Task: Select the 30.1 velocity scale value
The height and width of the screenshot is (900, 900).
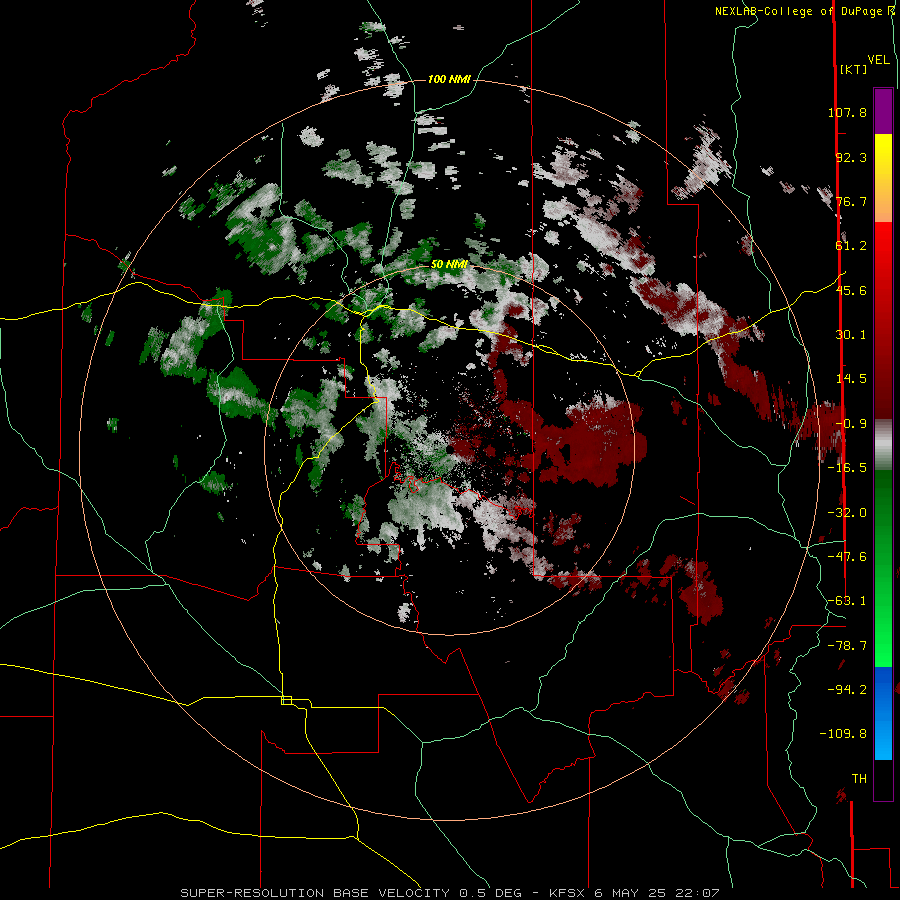Action: (x=851, y=335)
